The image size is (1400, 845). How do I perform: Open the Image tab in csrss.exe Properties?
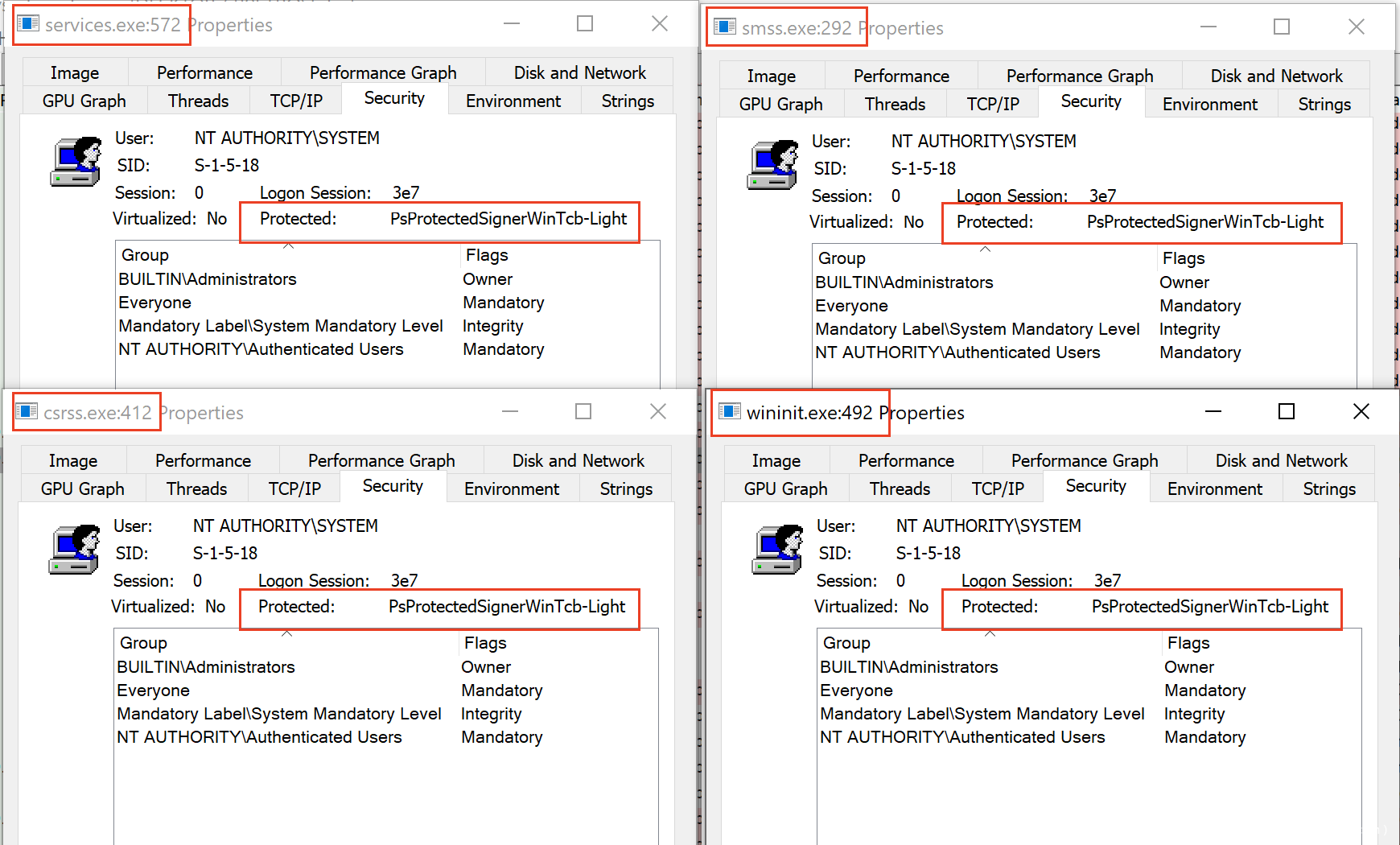(x=73, y=460)
